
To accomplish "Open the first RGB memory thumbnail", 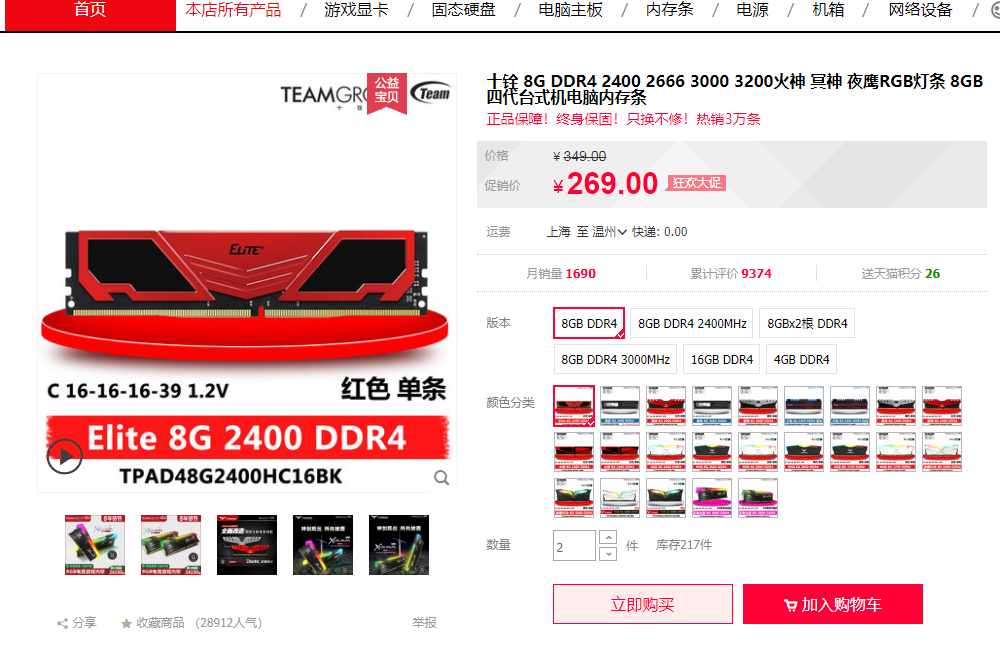I will (95, 545).
